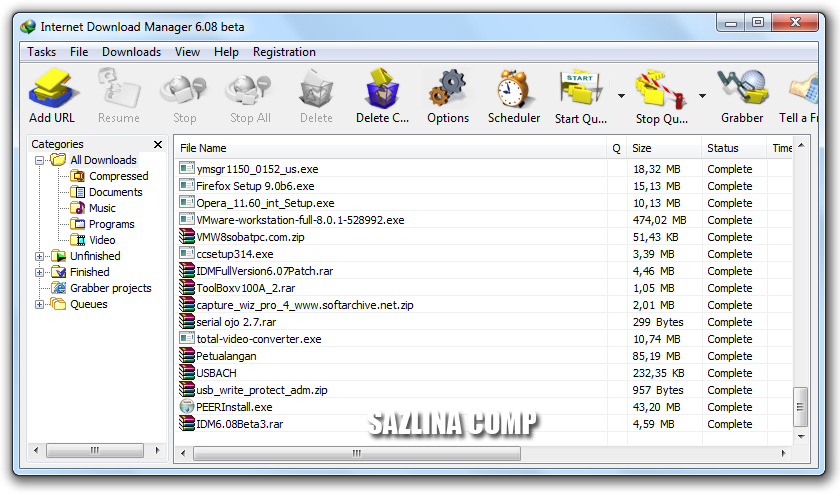Open the Grabber tool icon

pyautogui.click(x=742, y=88)
